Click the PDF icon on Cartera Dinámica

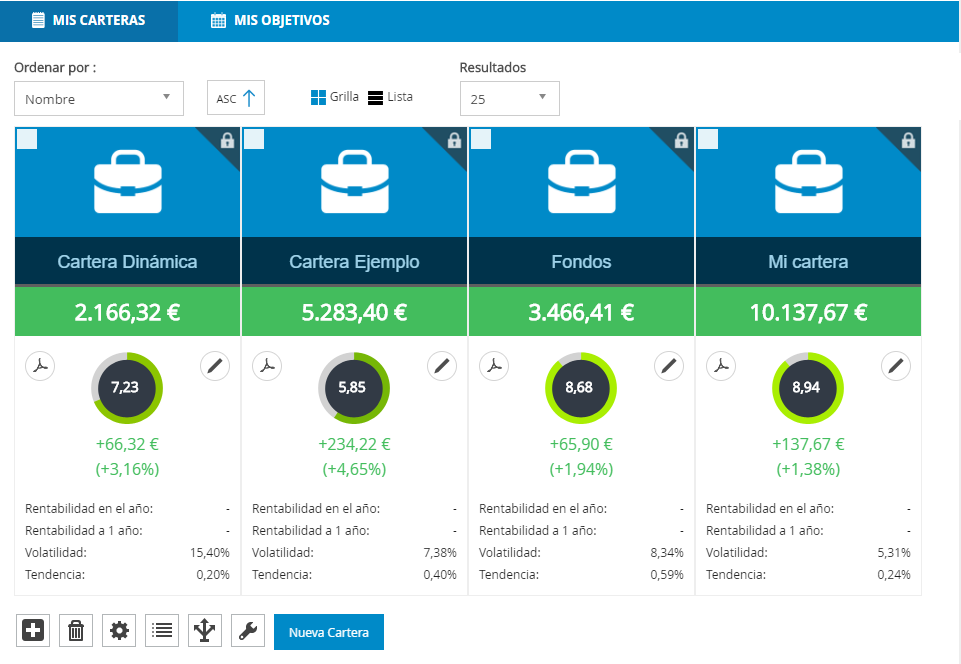coord(40,366)
